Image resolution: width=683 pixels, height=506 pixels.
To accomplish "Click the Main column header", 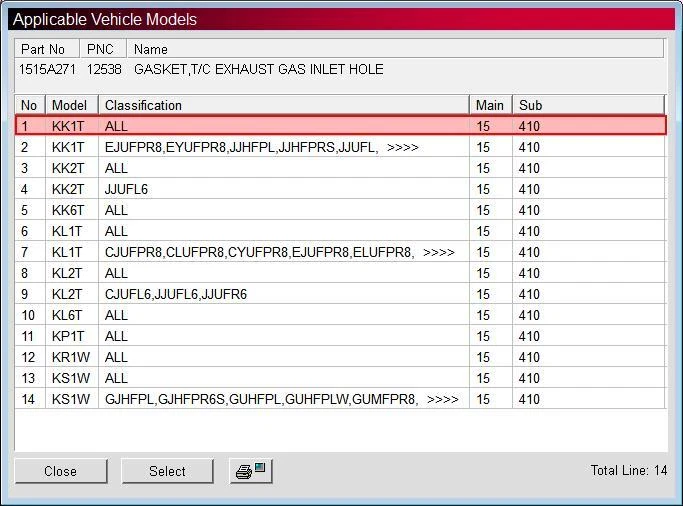I will point(491,105).
